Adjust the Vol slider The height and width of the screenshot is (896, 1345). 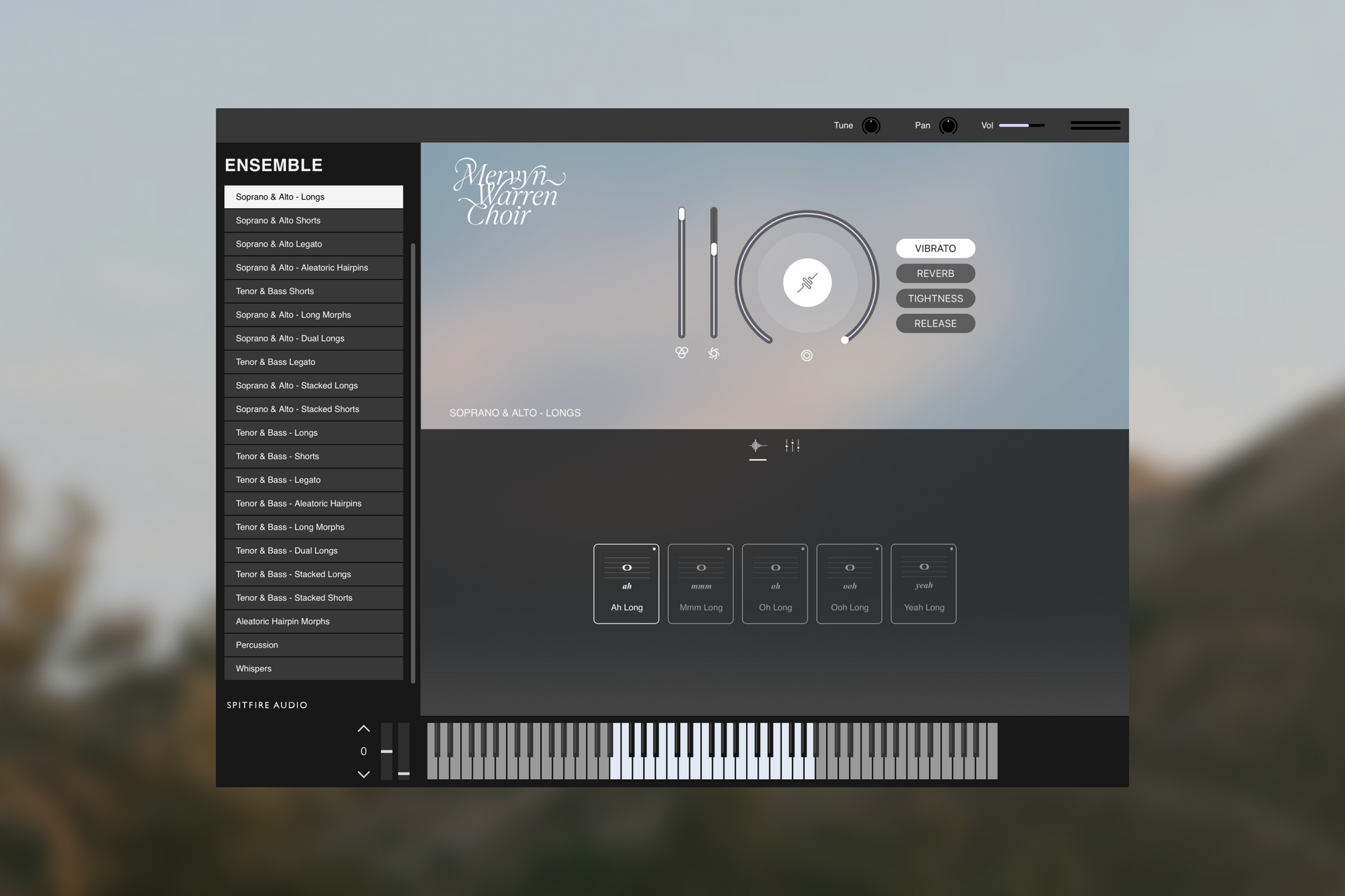coord(1021,125)
